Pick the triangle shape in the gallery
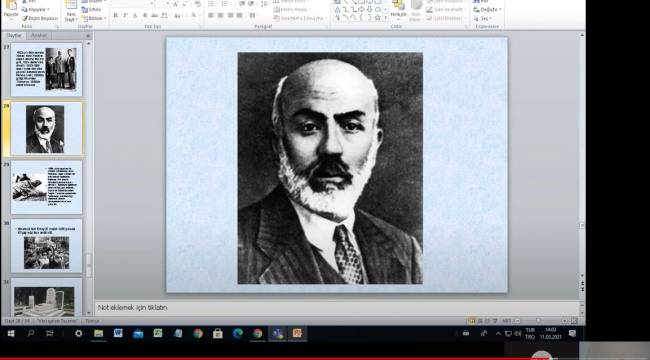Screen dimensions: 650x360 pos(337,10)
